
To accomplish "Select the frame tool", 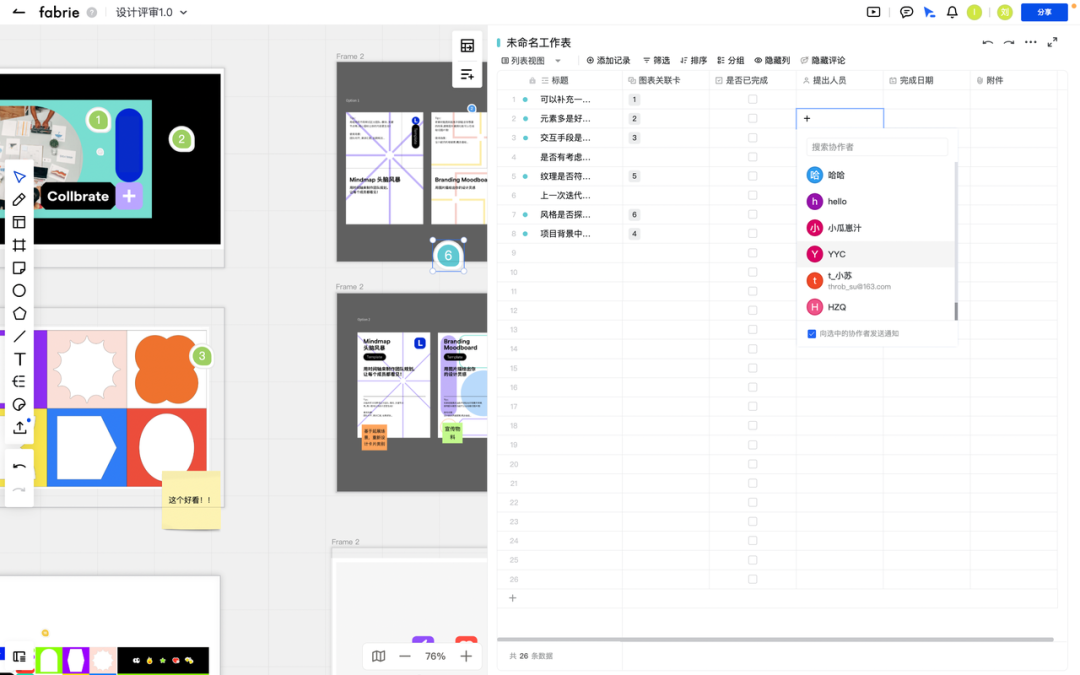I will click(19, 245).
